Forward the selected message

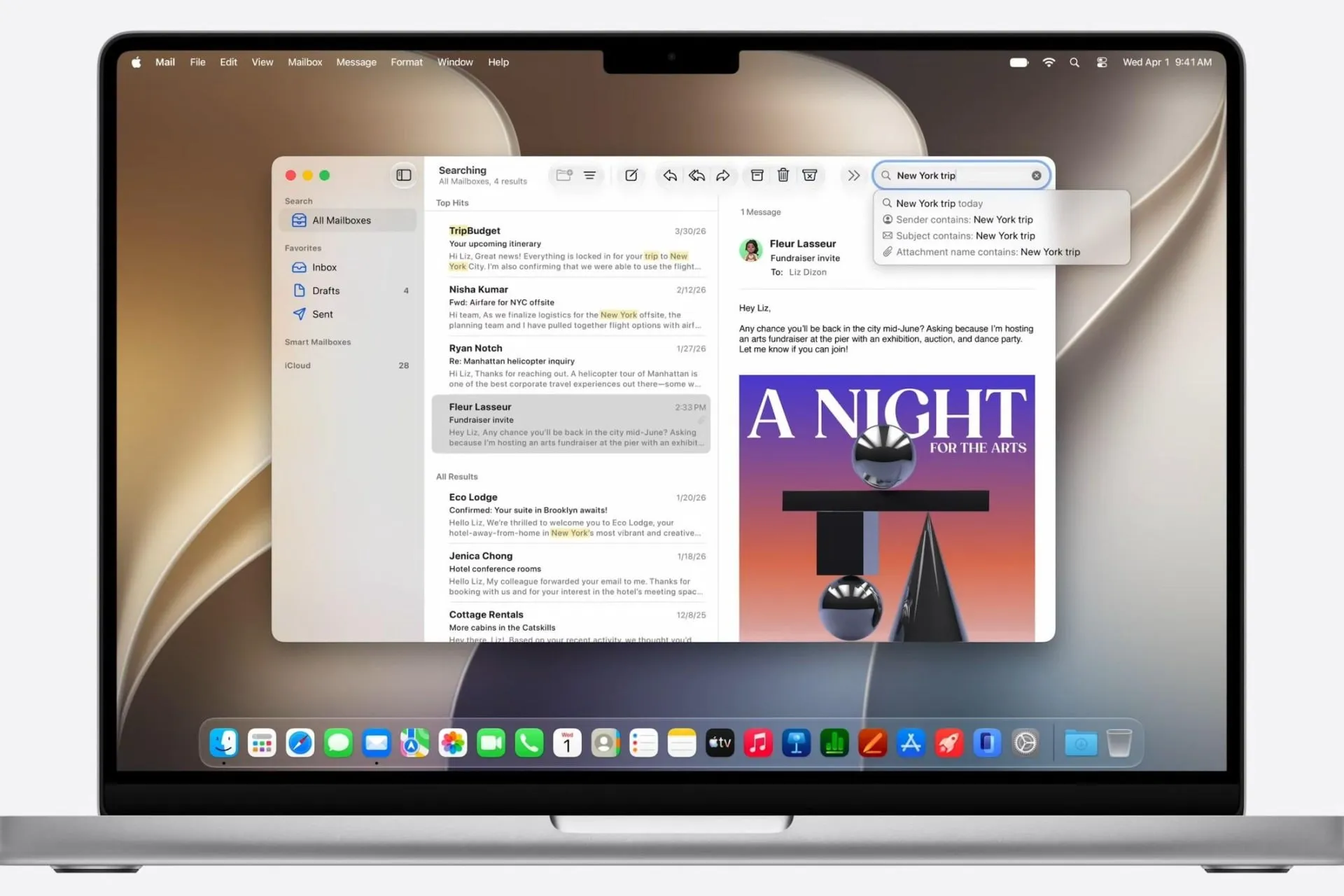click(x=723, y=175)
